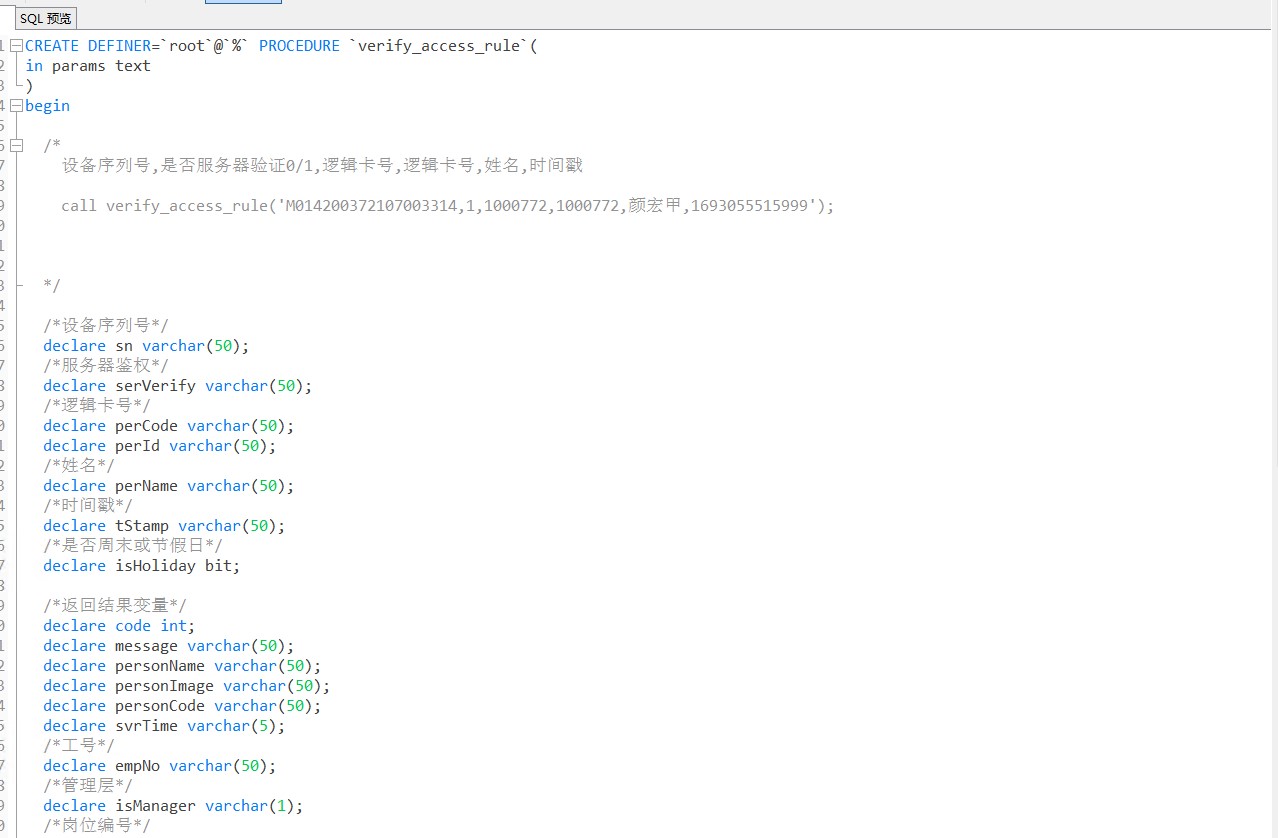Click the 'declare code int' line

pyautogui.click(x=119, y=626)
